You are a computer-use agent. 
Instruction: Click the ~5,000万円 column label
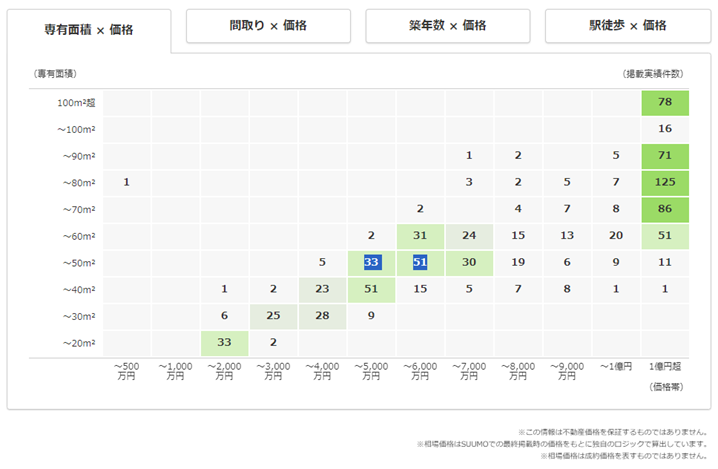pyautogui.click(x=371, y=371)
